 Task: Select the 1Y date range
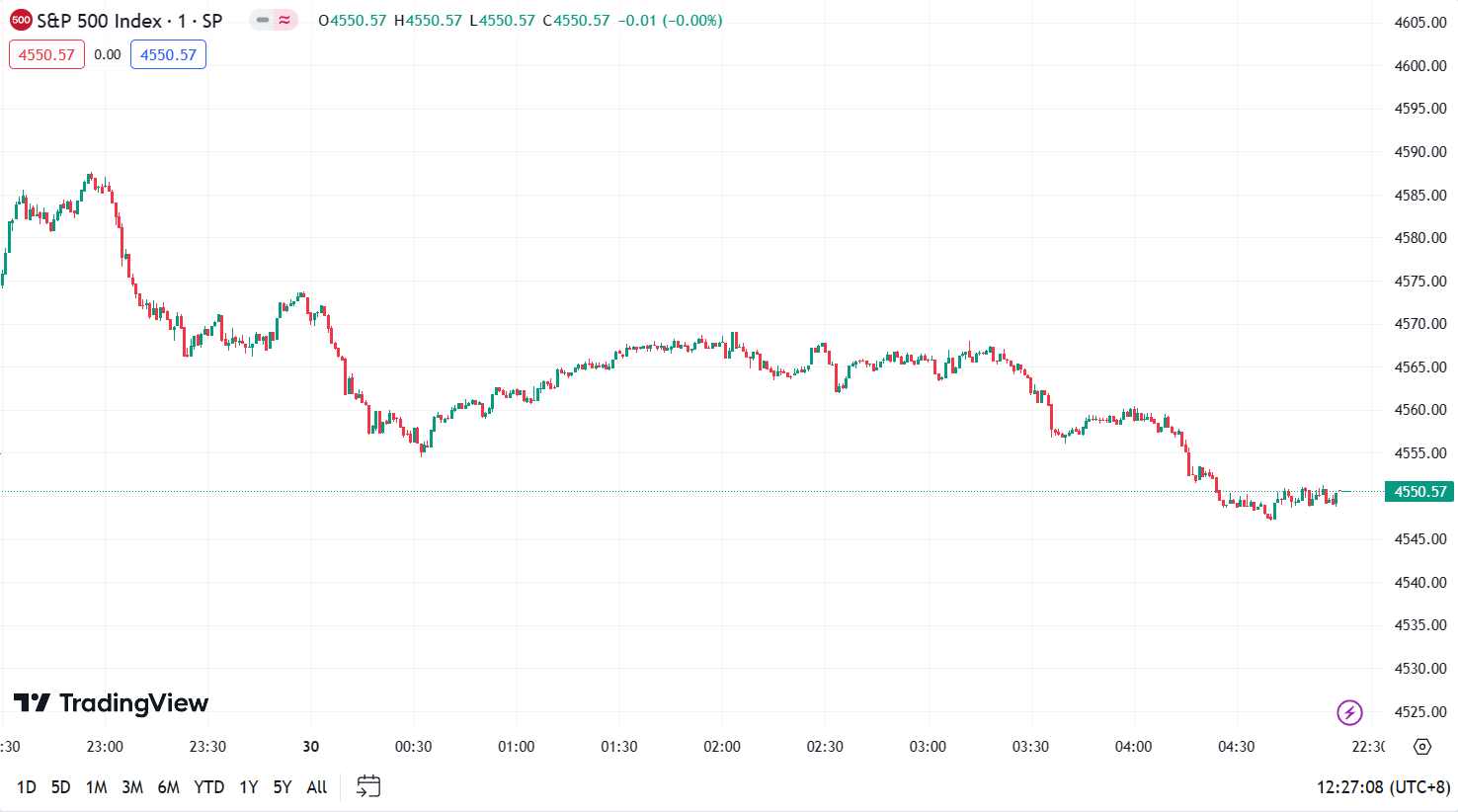(248, 787)
